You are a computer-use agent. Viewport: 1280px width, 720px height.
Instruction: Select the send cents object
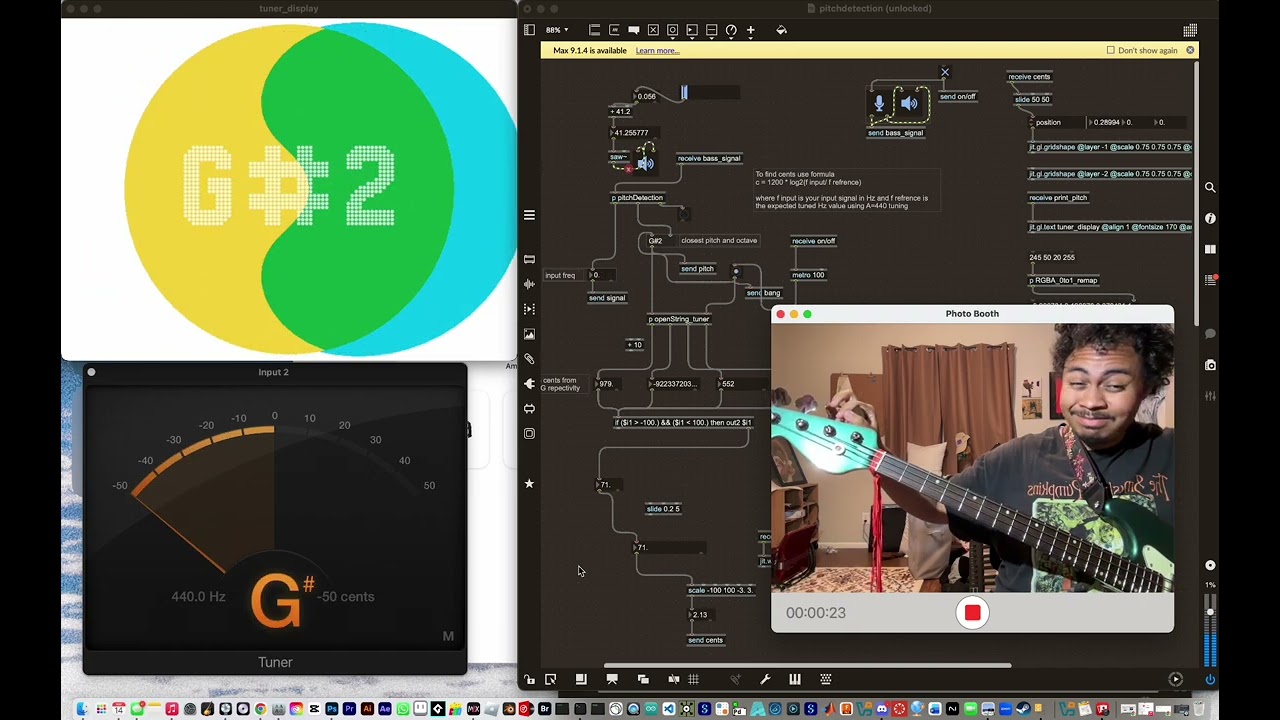(706, 640)
